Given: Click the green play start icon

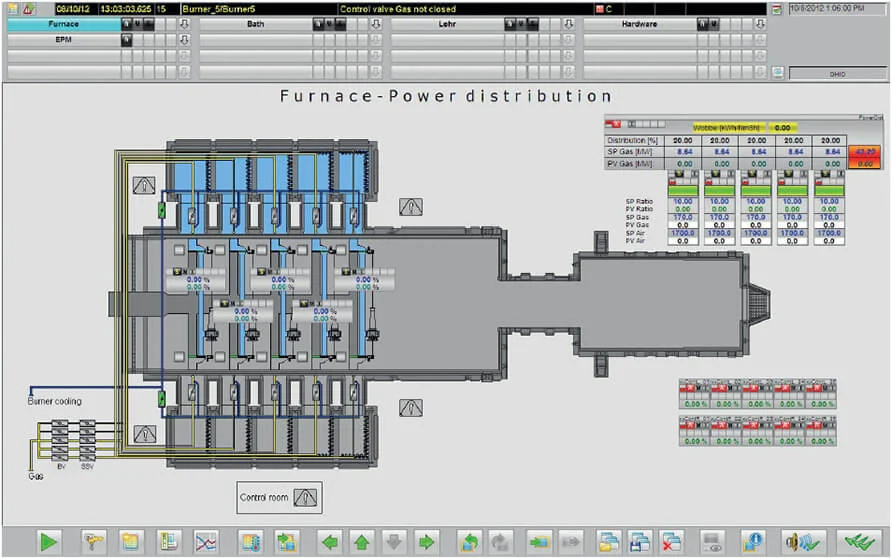Looking at the screenshot, I should pyautogui.click(x=49, y=542).
